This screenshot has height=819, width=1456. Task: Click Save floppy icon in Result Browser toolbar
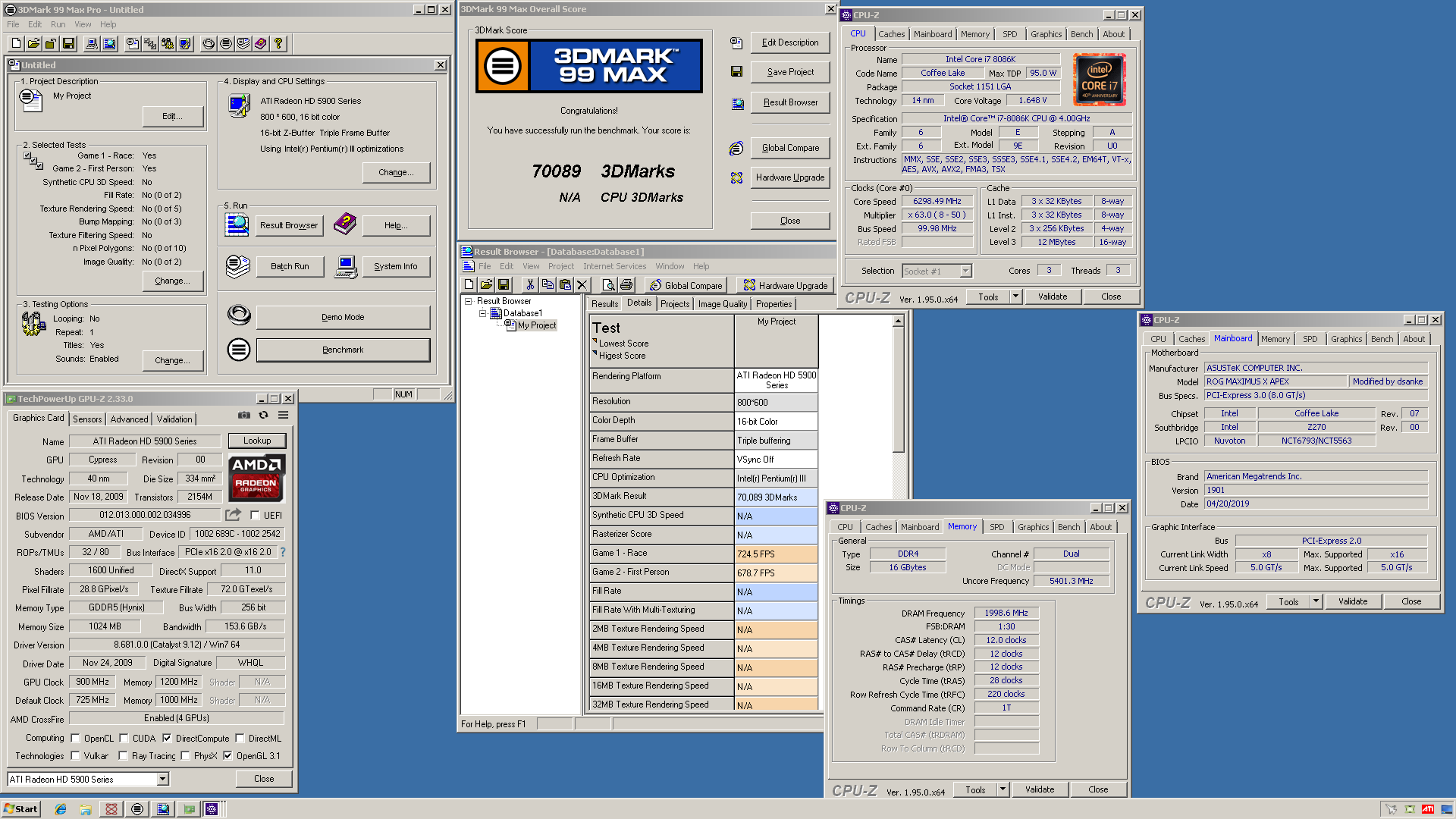(x=504, y=285)
